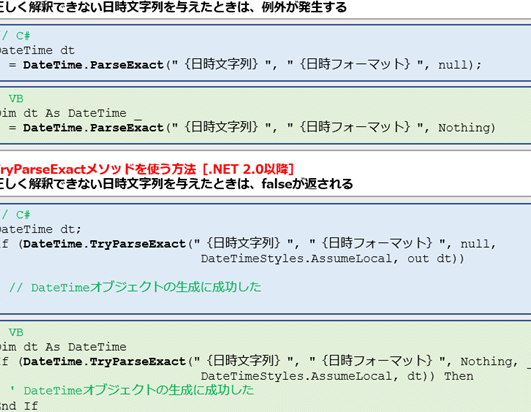Click 'DateTime.ParseExact' in the C# block ending with null
Image resolution: width=531 pixels, height=412 pixels.
point(93,65)
